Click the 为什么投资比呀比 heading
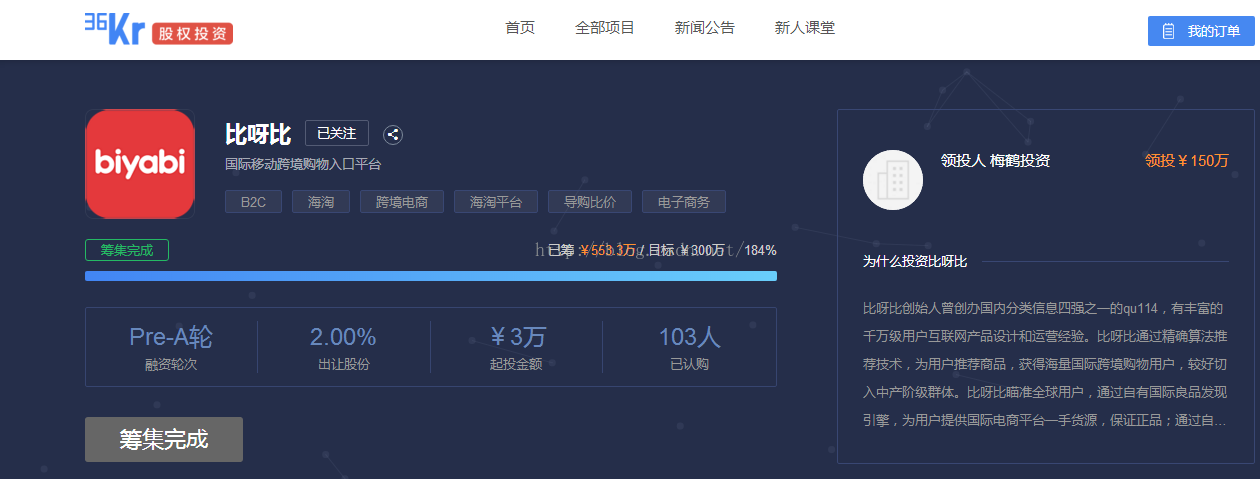The width and height of the screenshot is (1260, 479). (915, 261)
